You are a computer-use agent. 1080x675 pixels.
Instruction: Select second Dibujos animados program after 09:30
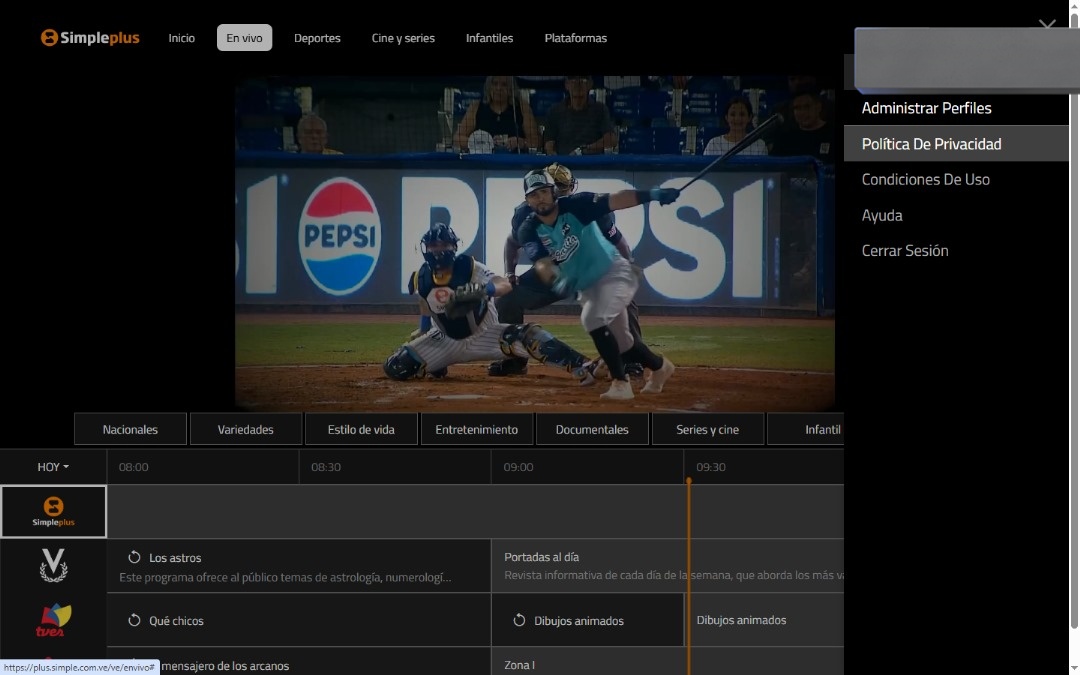click(764, 620)
